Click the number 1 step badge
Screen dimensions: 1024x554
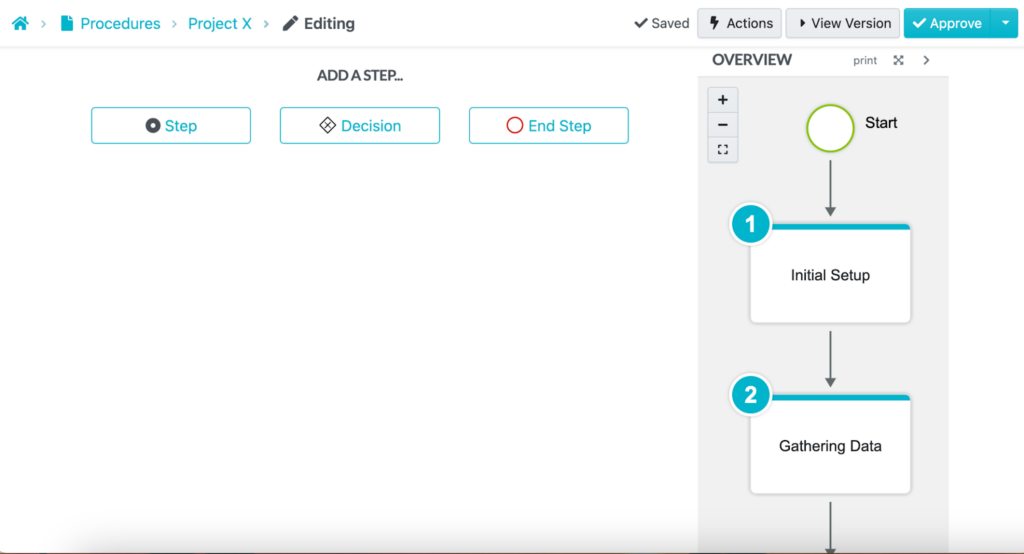pyautogui.click(x=751, y=225)
